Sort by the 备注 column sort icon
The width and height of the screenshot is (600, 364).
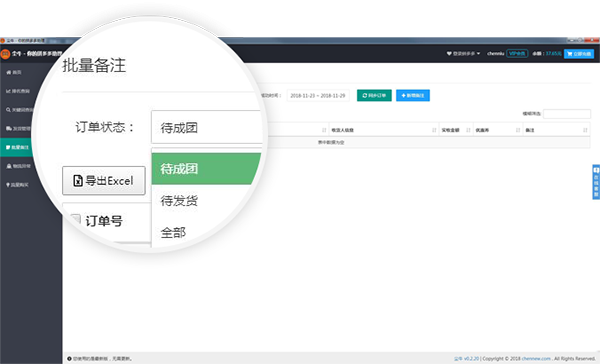point(585,130)
